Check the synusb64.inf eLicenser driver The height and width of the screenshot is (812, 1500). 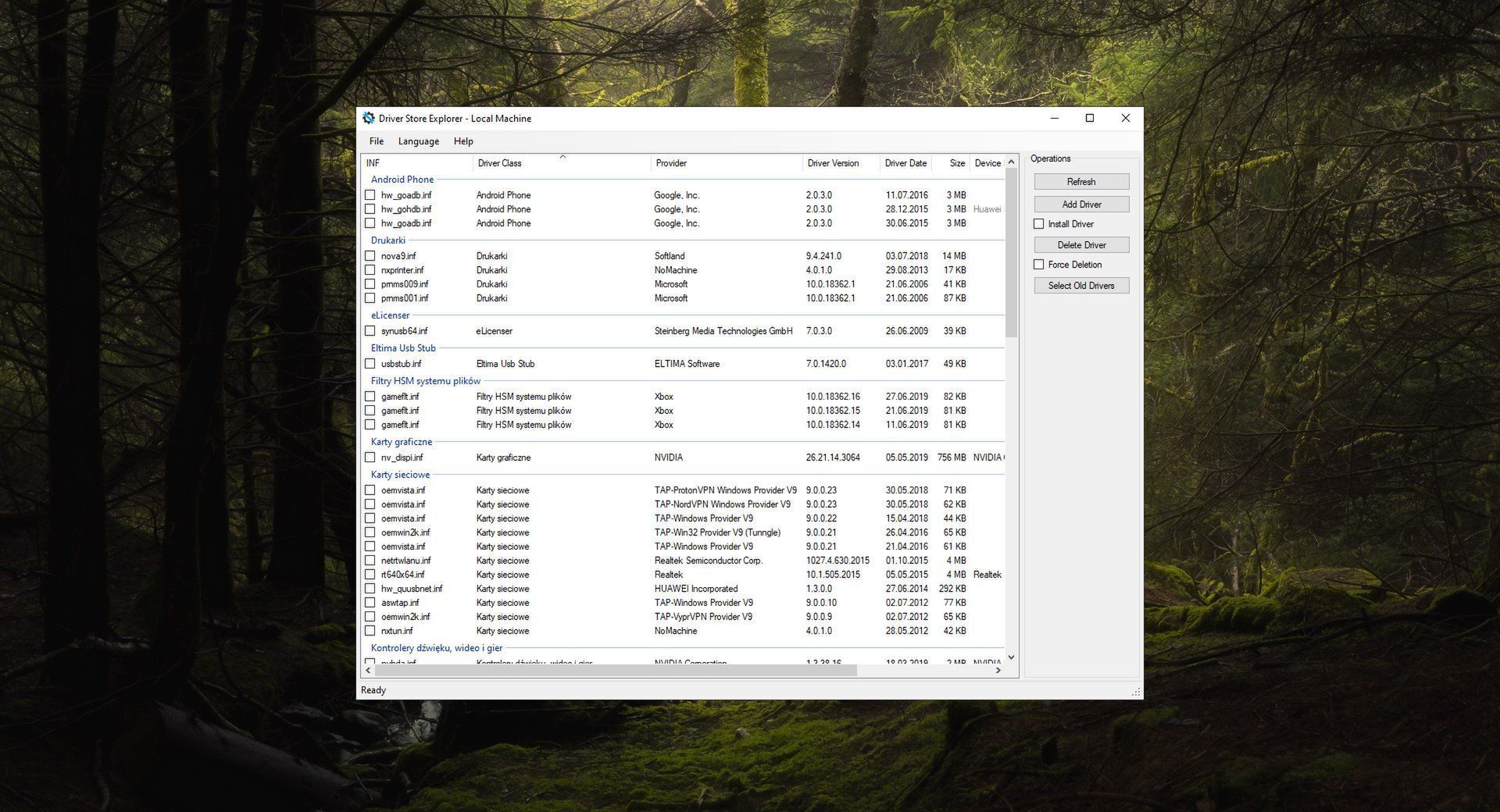pos(370,330)
